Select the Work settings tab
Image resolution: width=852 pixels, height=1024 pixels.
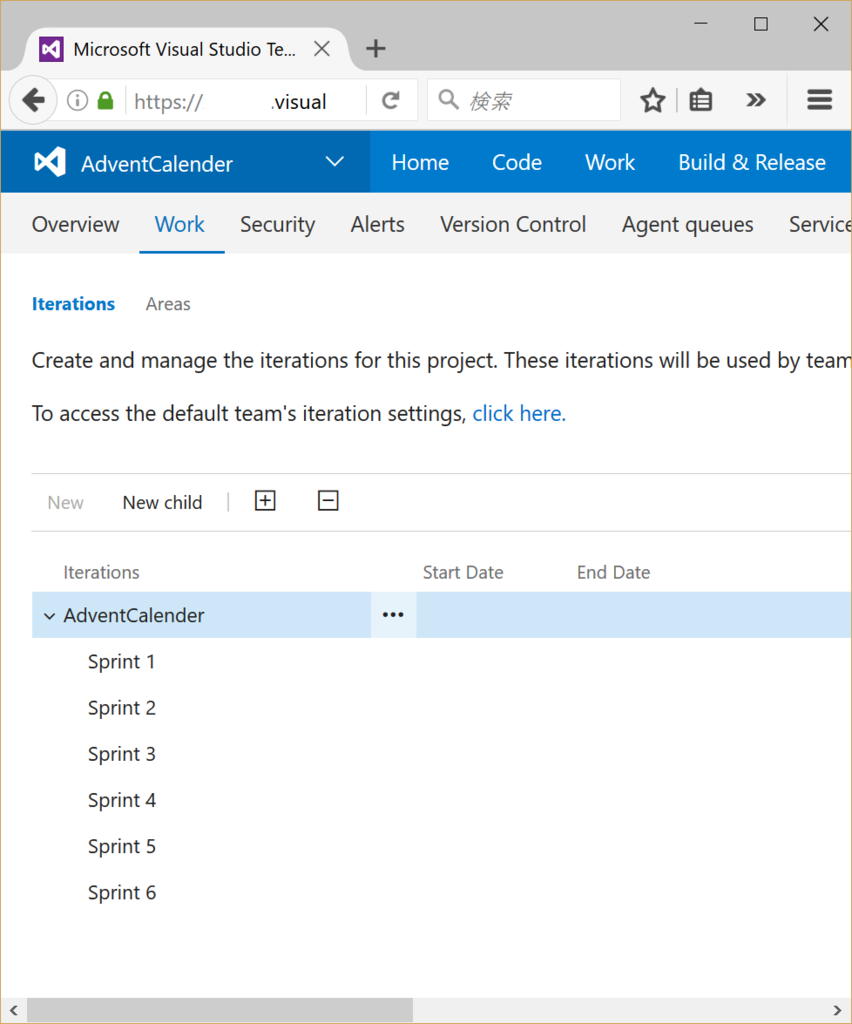tap(180, 225)
